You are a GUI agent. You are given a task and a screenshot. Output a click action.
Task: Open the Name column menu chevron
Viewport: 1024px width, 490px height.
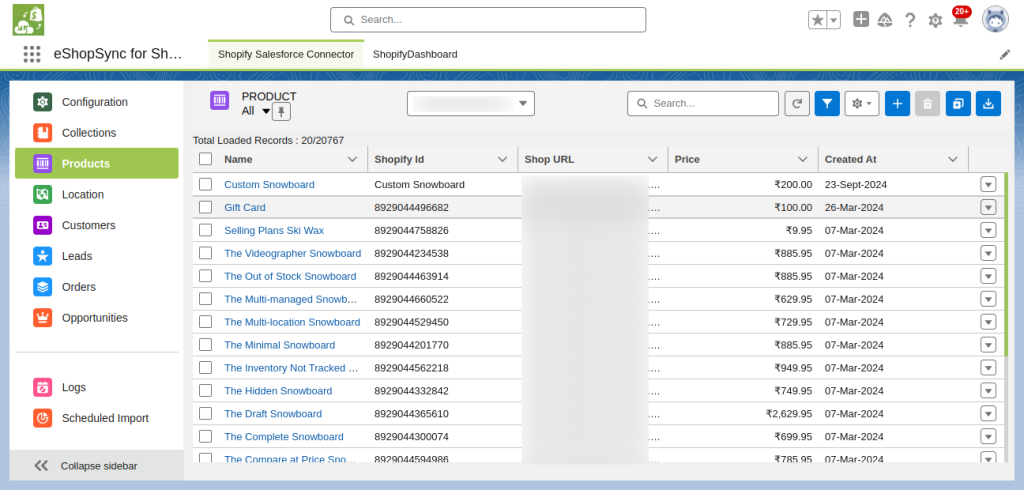tap(353, 159)
